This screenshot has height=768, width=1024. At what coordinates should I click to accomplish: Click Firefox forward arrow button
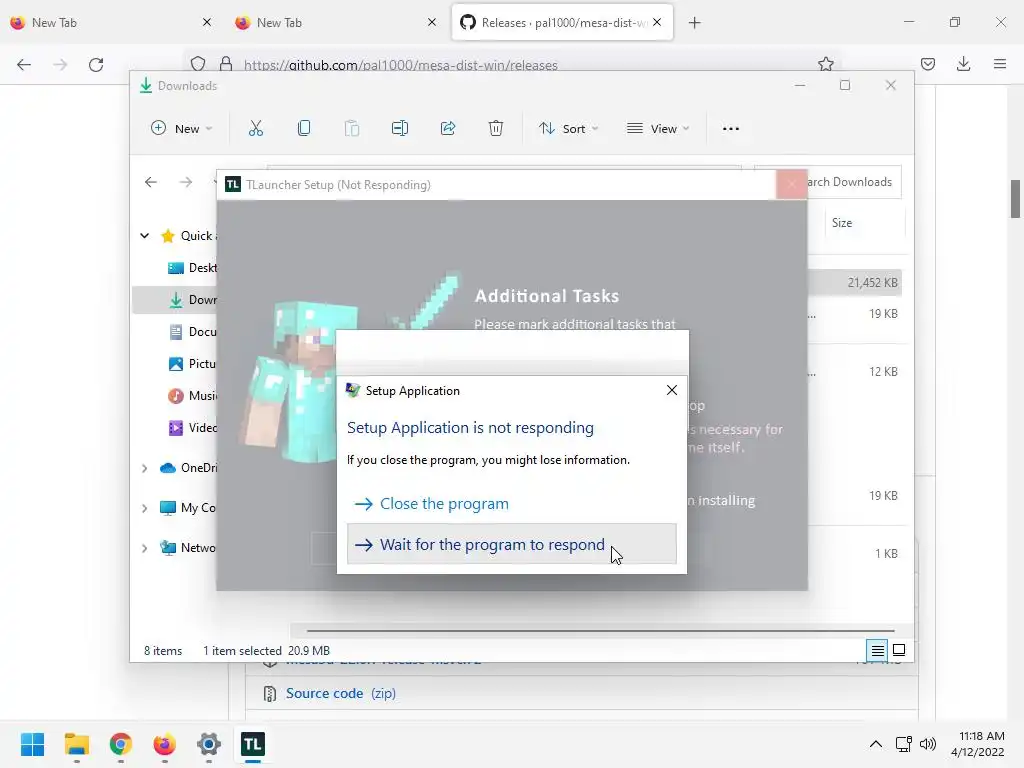coord(60,64)
